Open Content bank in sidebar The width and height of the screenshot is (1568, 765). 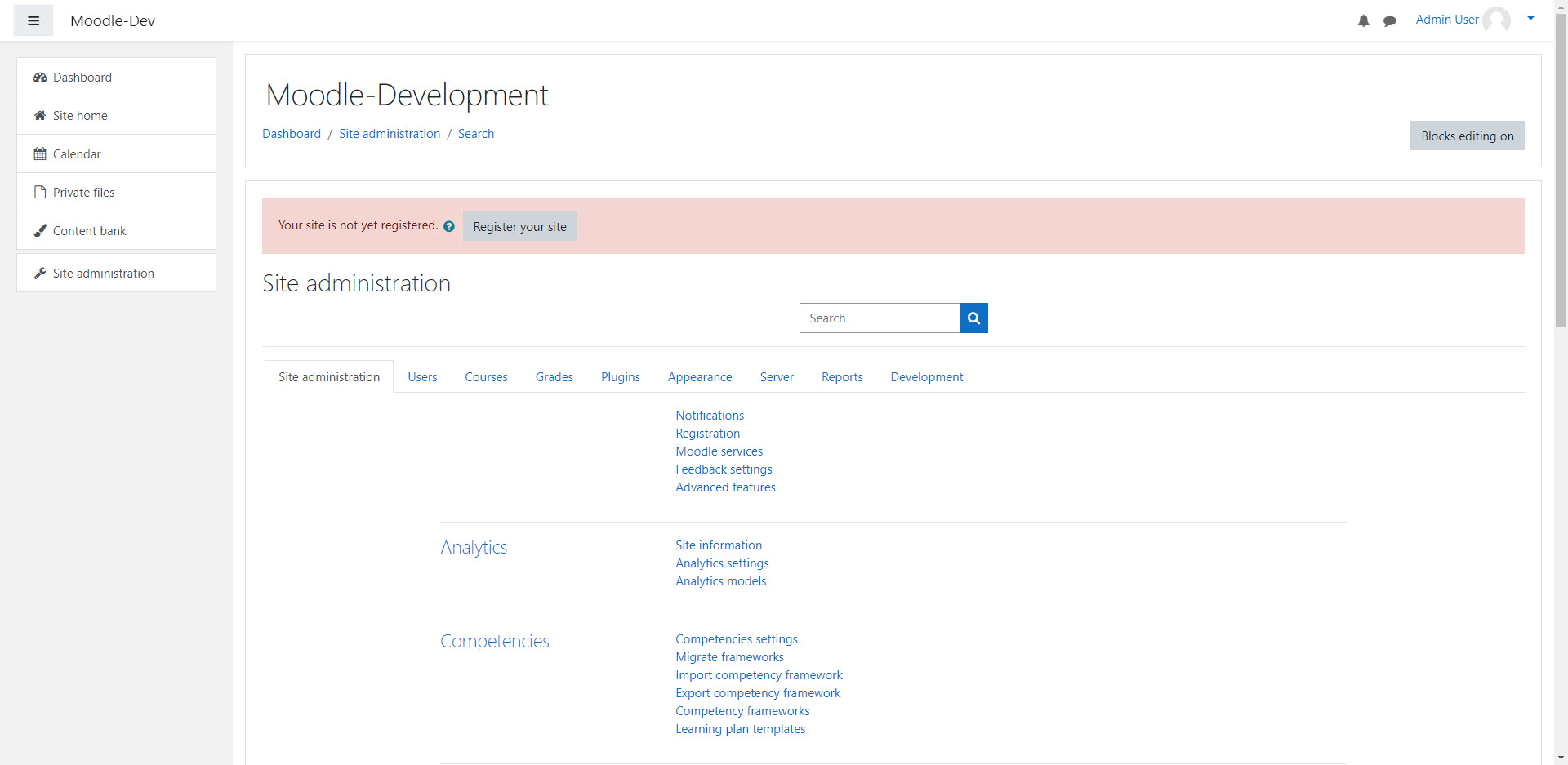point(116,231)
